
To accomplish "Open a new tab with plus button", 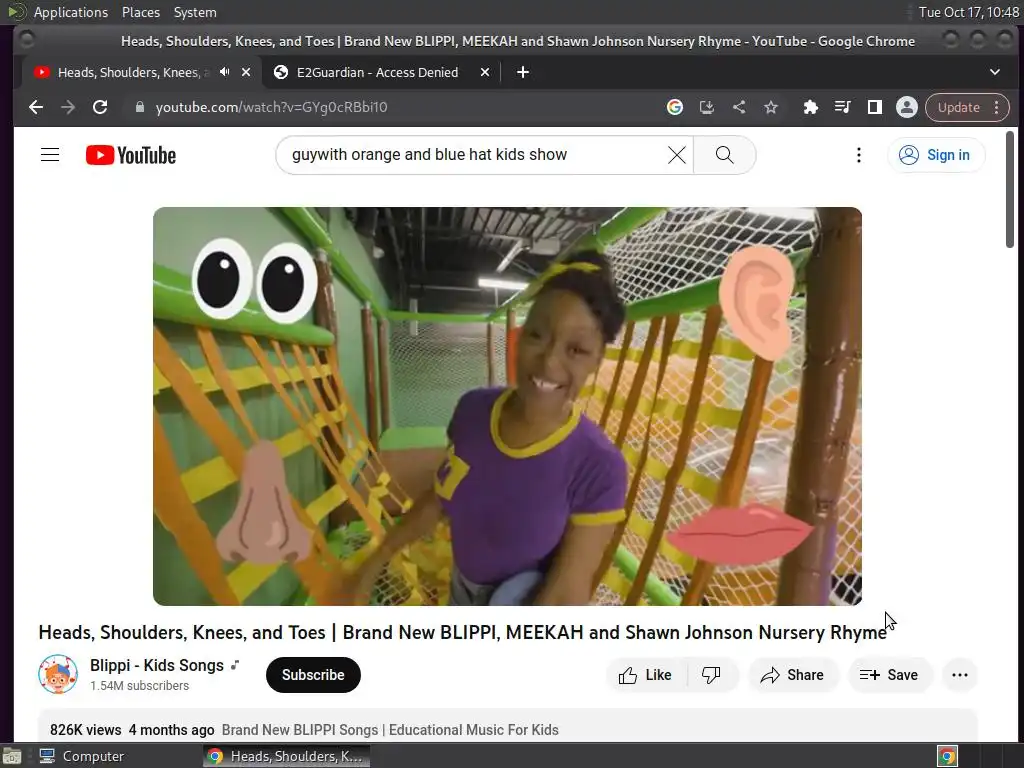I will tap(522, 72).
